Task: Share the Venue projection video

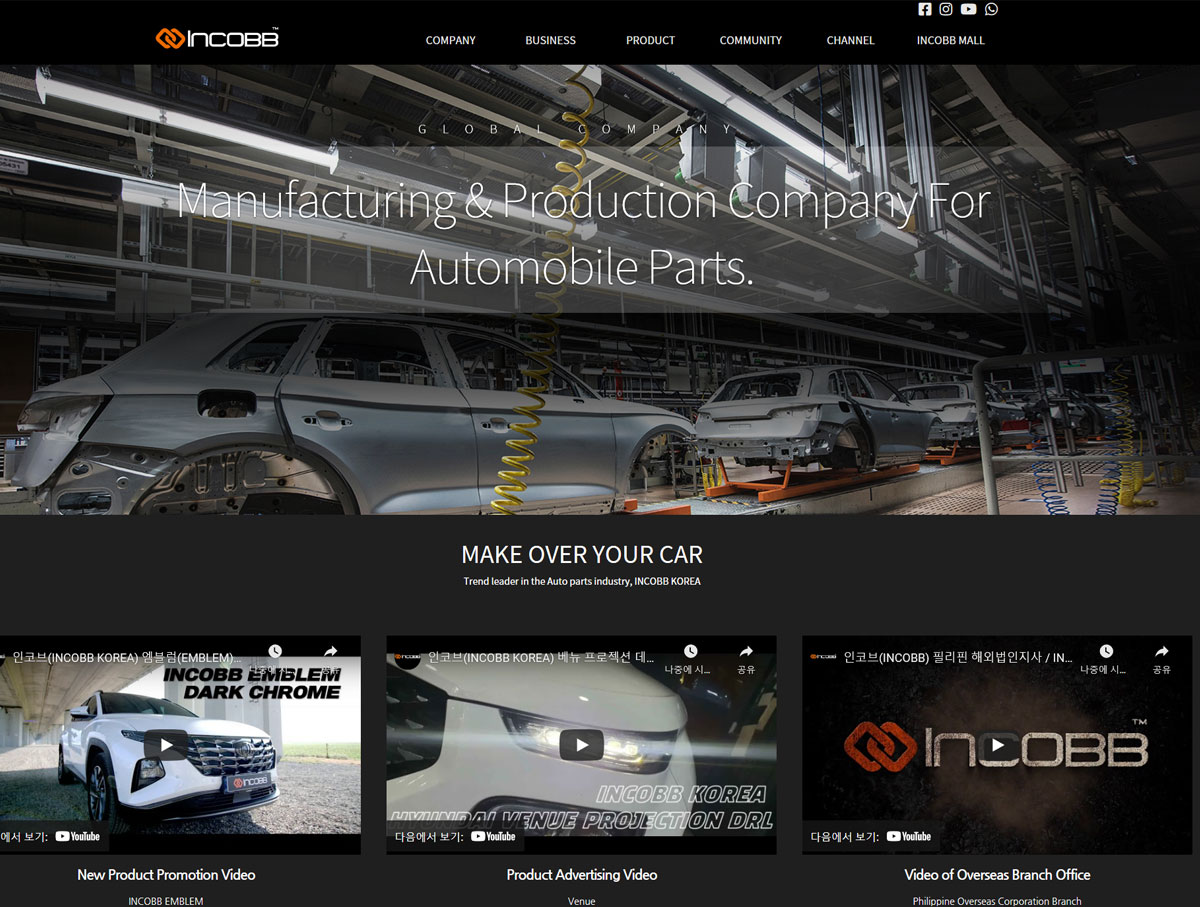Action: coord(746,660)
